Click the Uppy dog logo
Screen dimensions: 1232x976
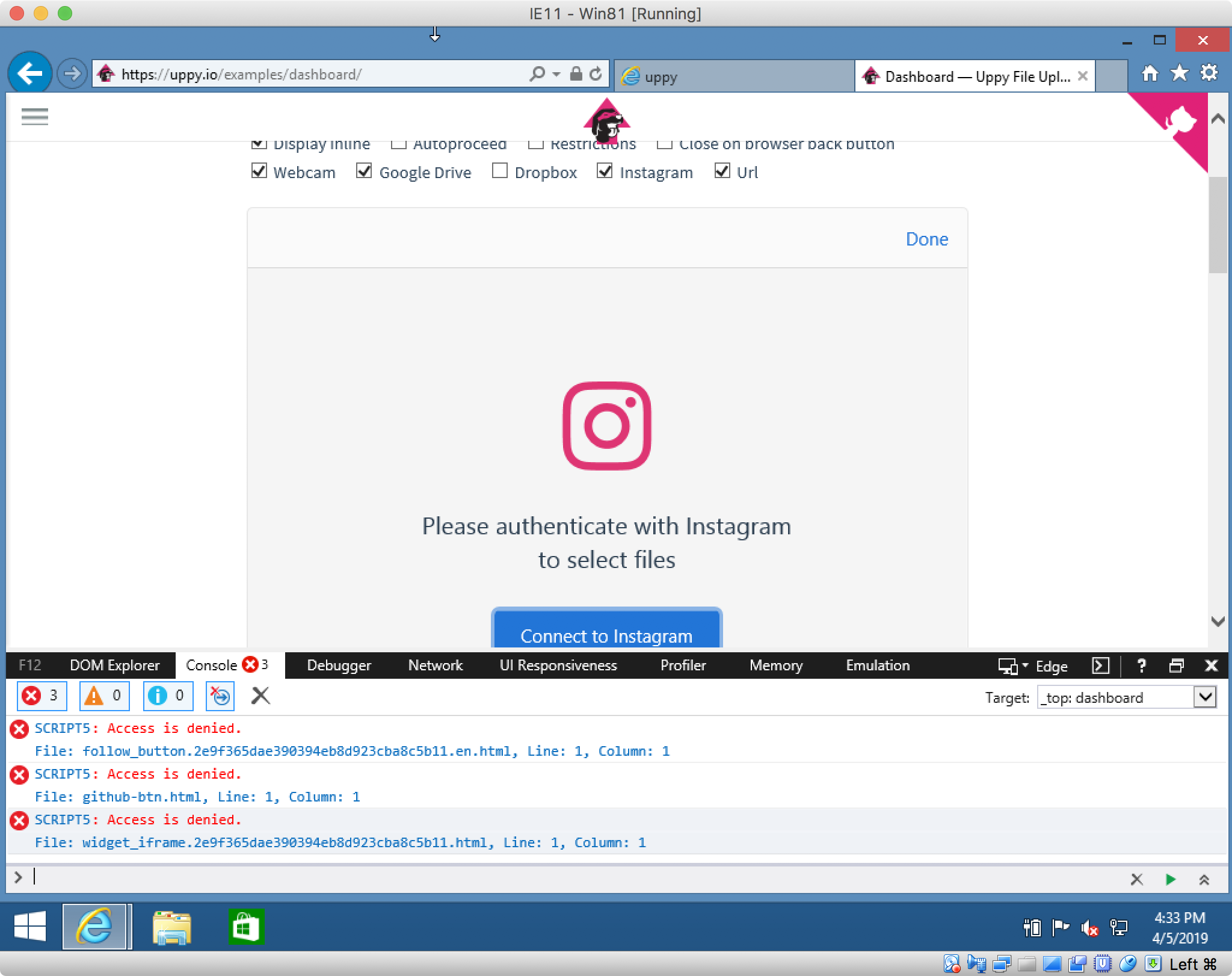pyautogui.click(x=606, y=121)
